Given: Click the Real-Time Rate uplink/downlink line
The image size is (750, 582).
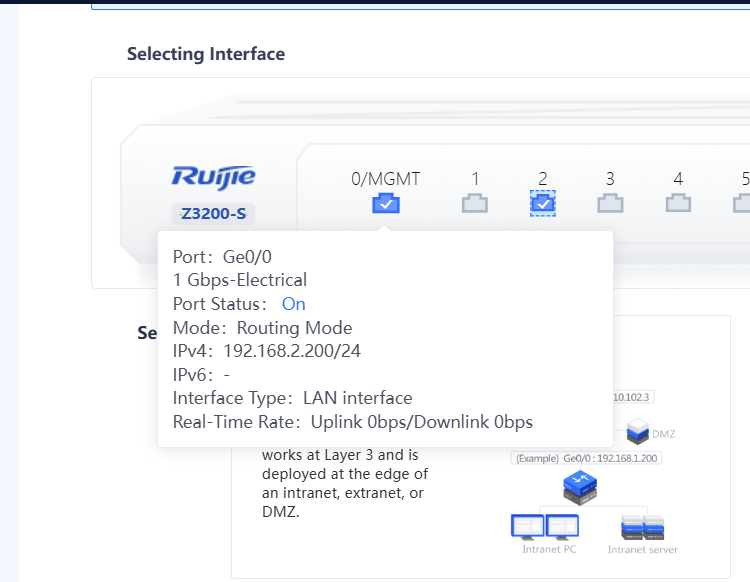Looking at the screenshot, I should tap(352, 422).
